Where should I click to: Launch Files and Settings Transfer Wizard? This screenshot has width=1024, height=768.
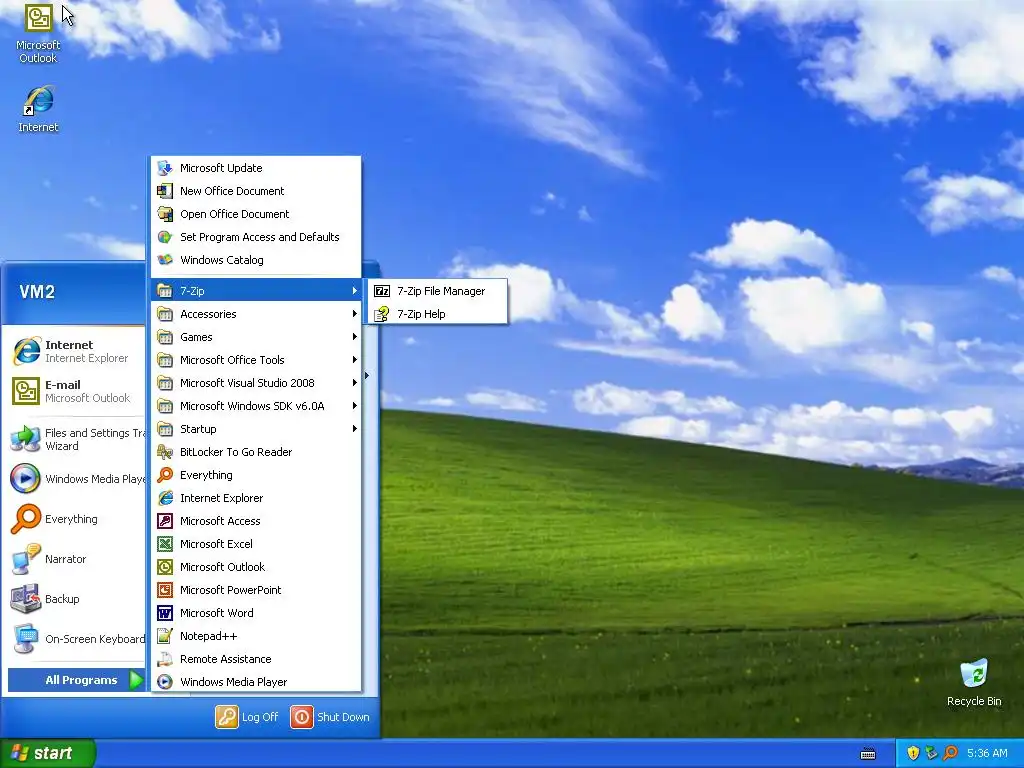pos(76,440)
